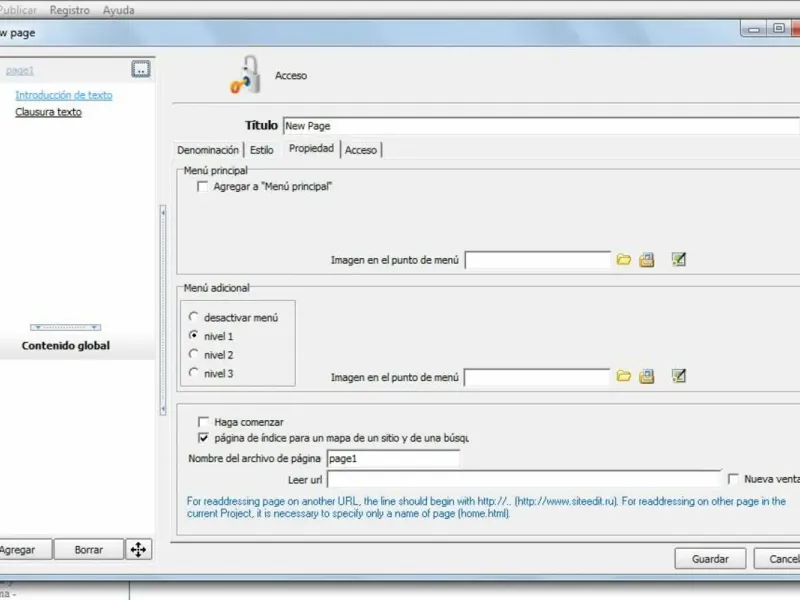Select desactivar menú radio option
This screenshot has height=600, width=800.
tap(193, 317)
